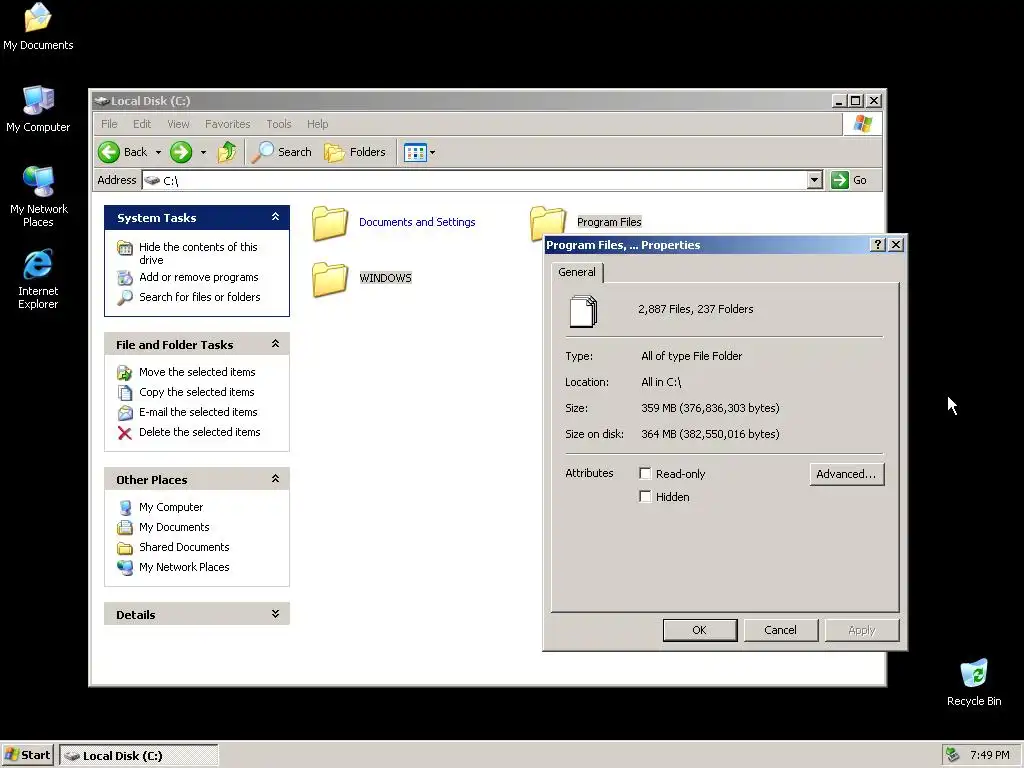Click the E-mail envelope icon
The height and width of the screenshot is (768, 1024).
tap(125, 413)
